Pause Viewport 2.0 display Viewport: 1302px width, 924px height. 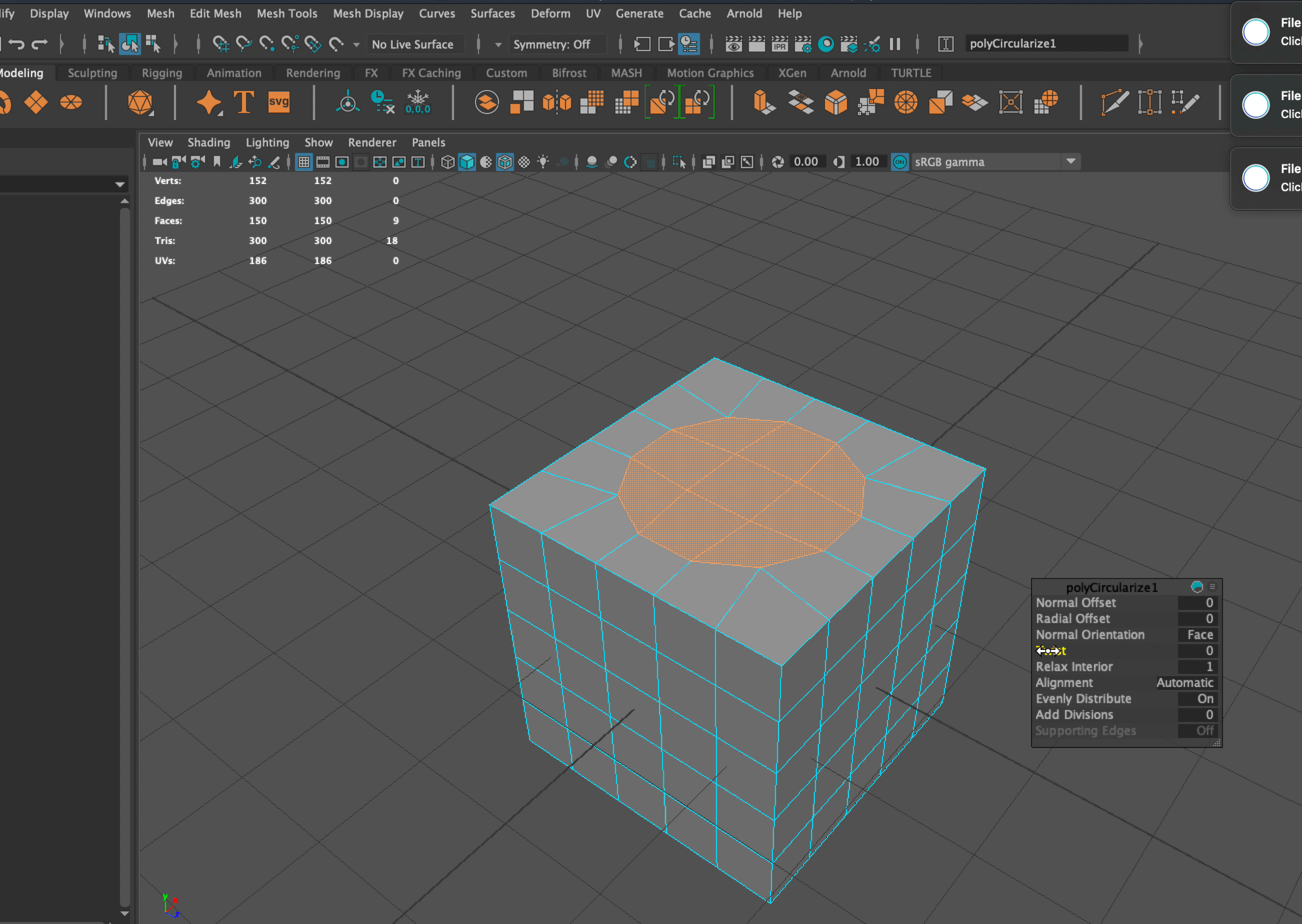pyautogui.click(x=895, y=44)
